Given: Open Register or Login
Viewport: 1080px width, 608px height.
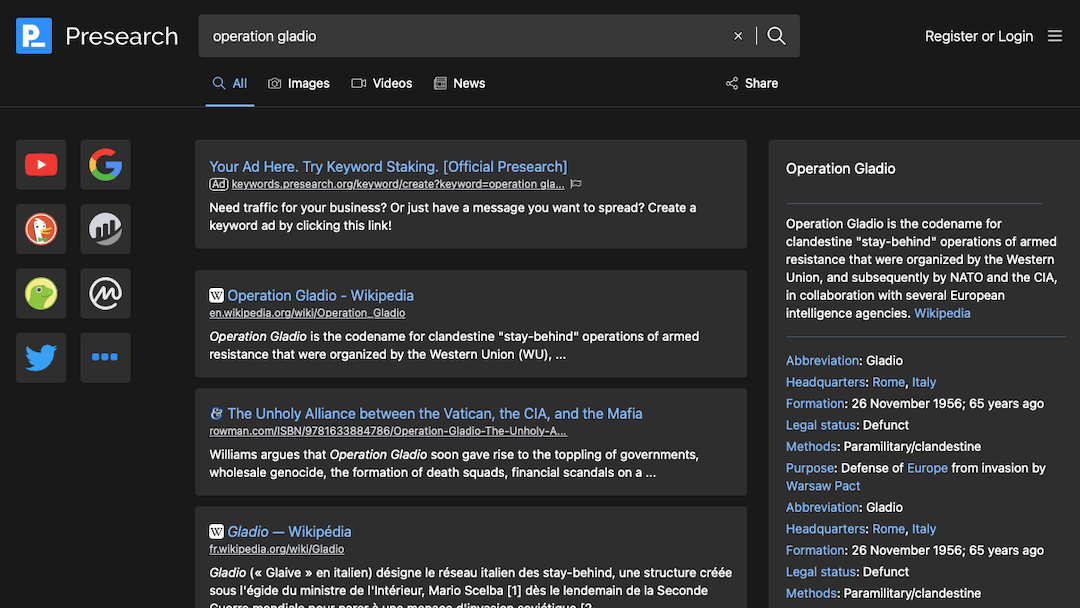Looking at the screenshot, I should click(979, 36).
